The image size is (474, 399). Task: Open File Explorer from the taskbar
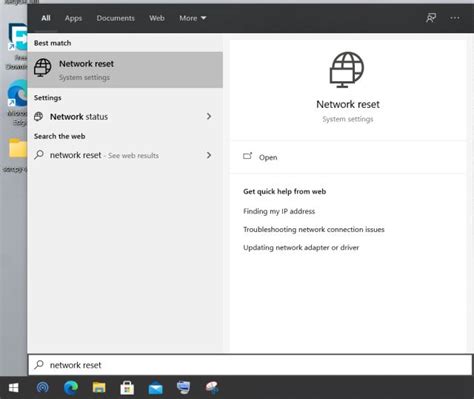click(x=99, y=388)
